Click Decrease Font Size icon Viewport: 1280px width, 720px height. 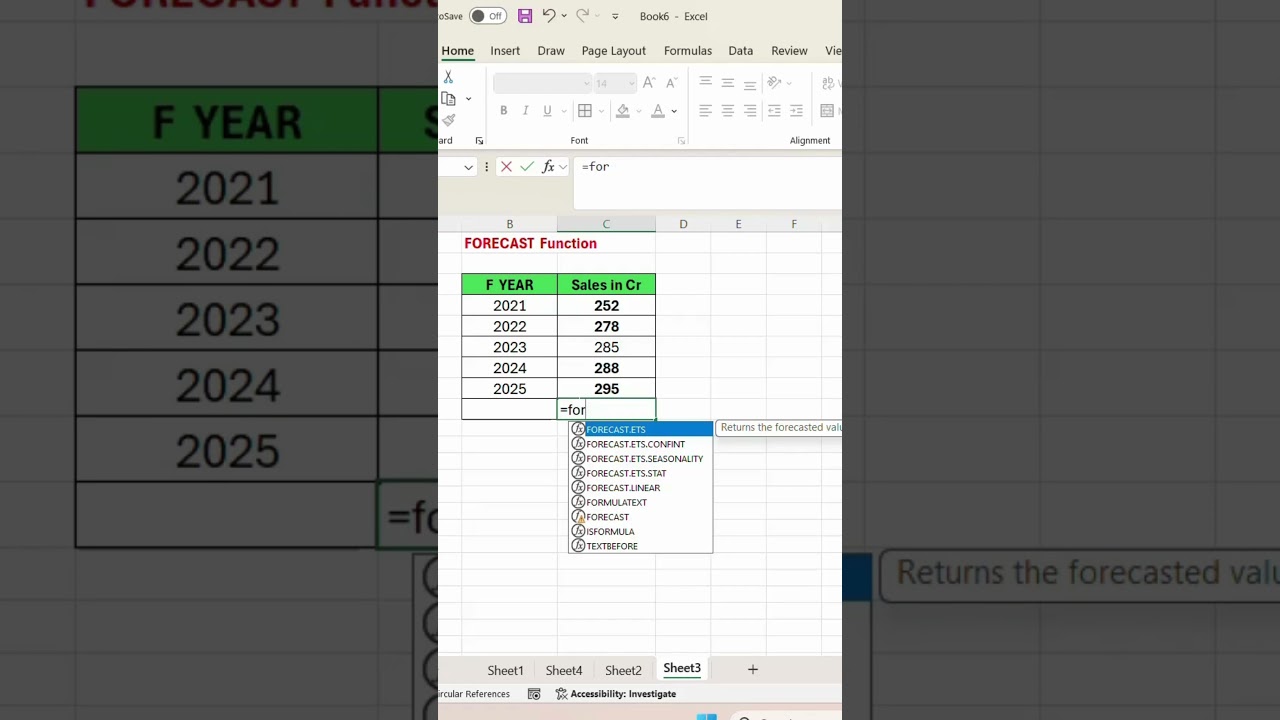click(x=671, y=83)
